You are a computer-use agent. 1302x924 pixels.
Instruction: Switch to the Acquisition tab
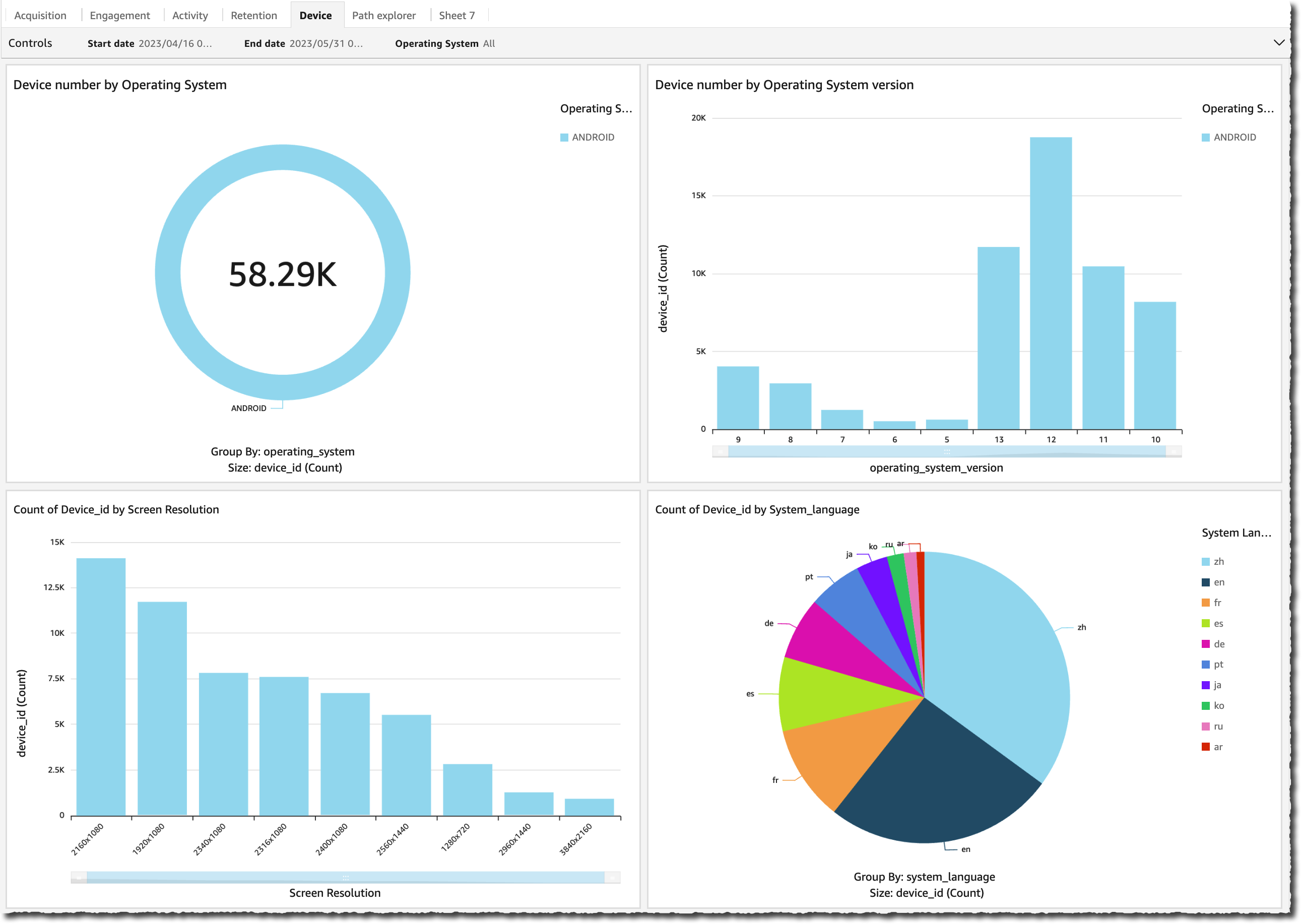coord(40,15)
